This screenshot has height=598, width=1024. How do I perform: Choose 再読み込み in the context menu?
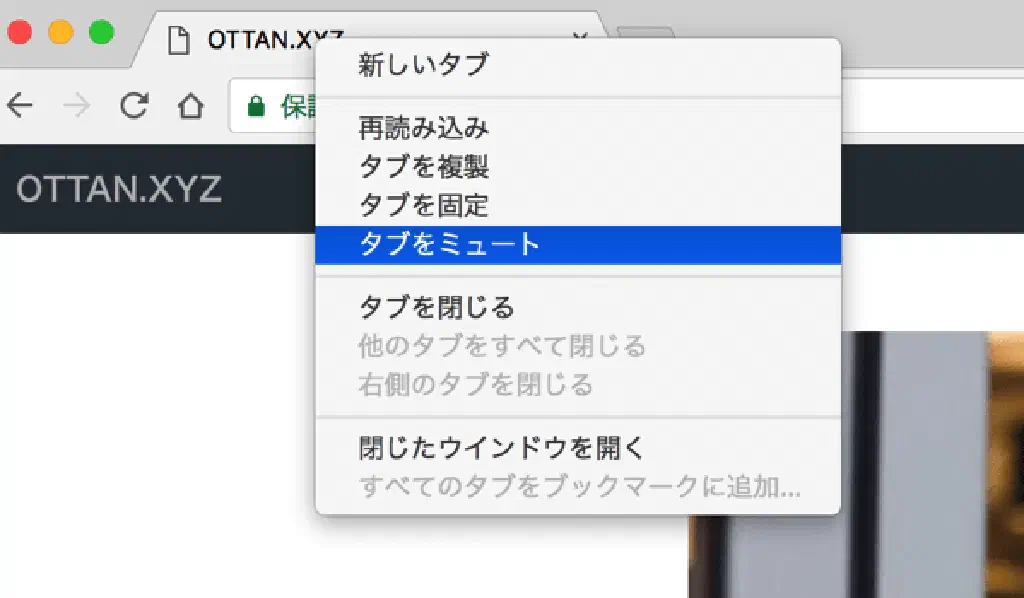tap(424, 128)
